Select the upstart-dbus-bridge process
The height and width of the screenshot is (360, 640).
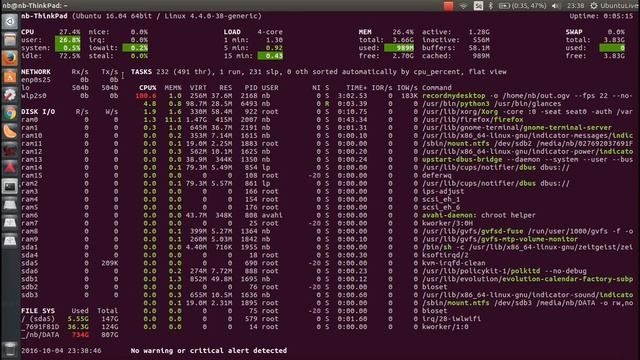[527, 159]
